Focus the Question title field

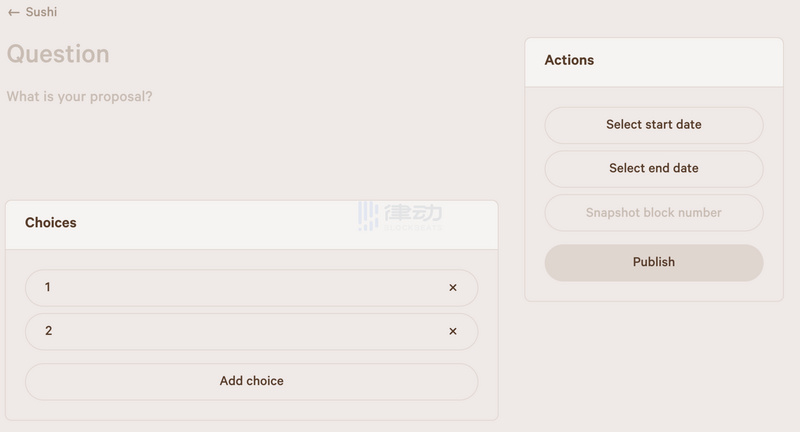click(58, 54)
